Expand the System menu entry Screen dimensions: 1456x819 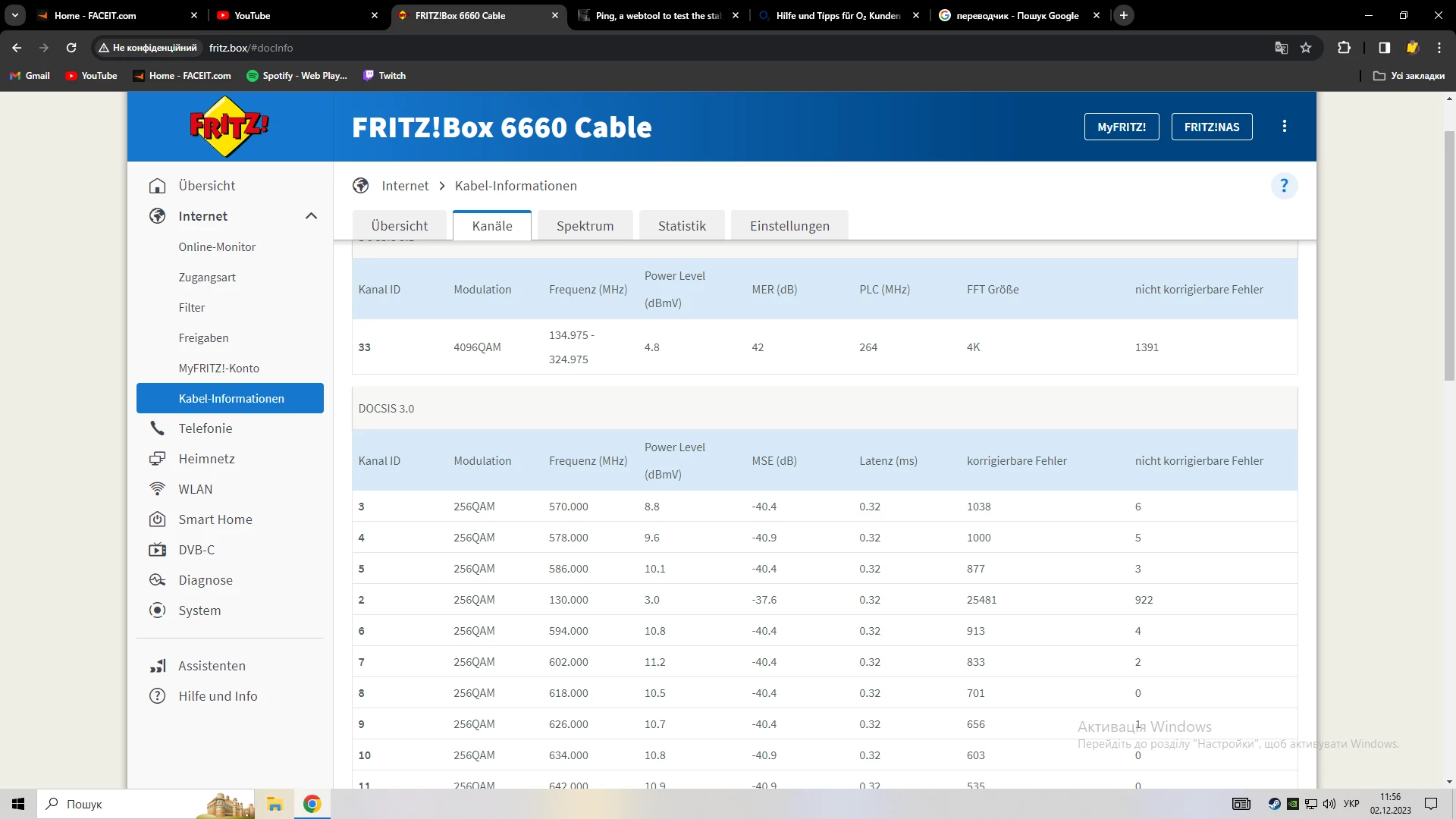tap(199, 610)
